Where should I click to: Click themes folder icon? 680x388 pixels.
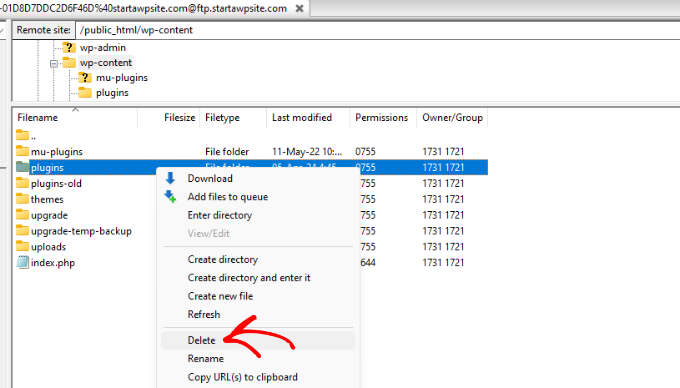click(x=22, y=199)
